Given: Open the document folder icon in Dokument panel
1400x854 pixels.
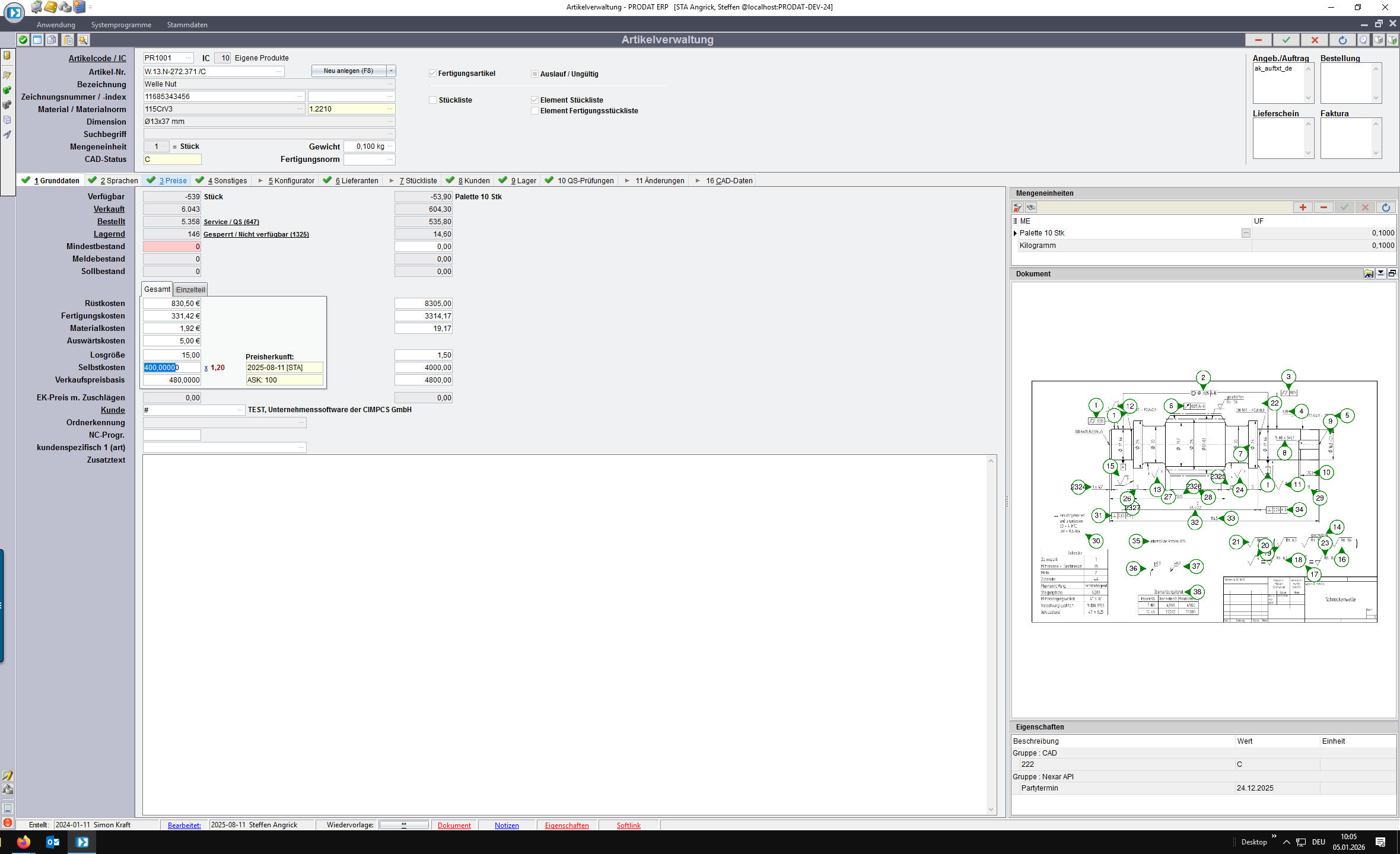Looking at the screenshot, I should [x=1369, y=273].
